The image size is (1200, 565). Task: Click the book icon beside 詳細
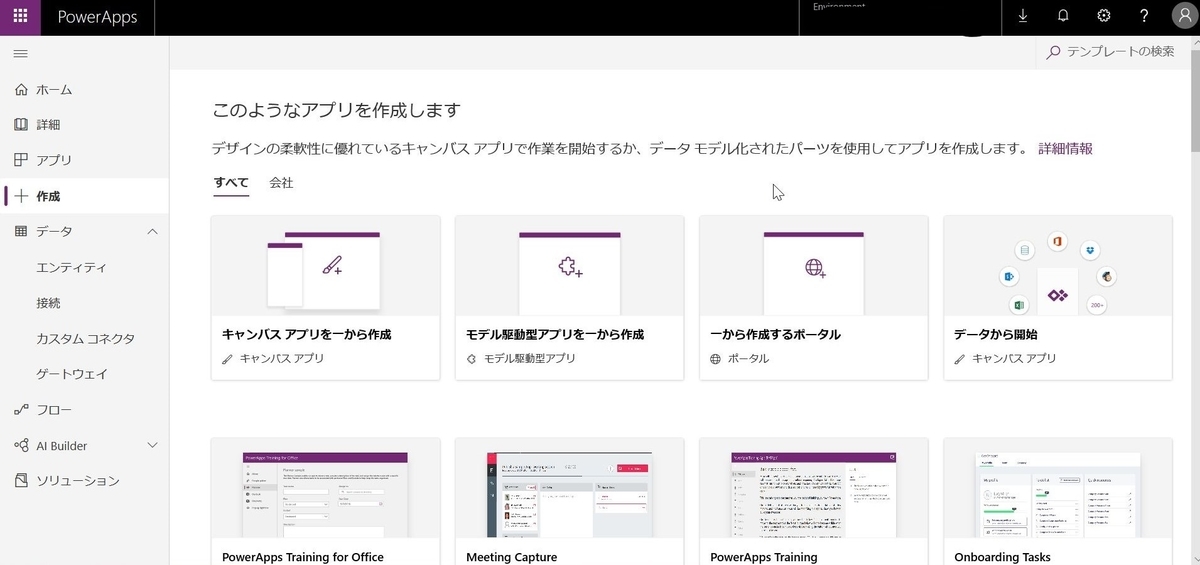tap(21, 125)
